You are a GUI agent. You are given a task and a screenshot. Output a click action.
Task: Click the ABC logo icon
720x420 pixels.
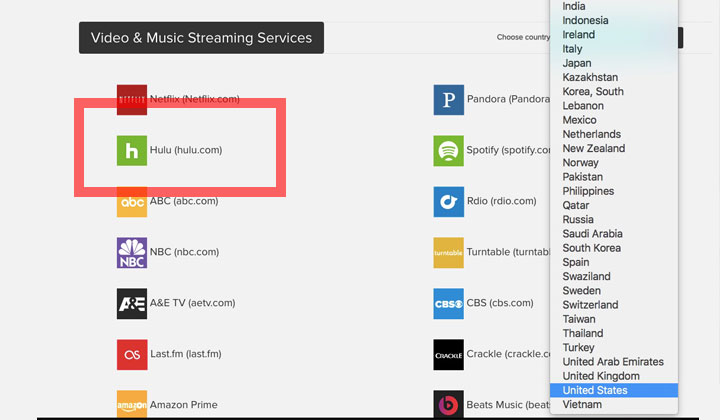coord(132,202)
